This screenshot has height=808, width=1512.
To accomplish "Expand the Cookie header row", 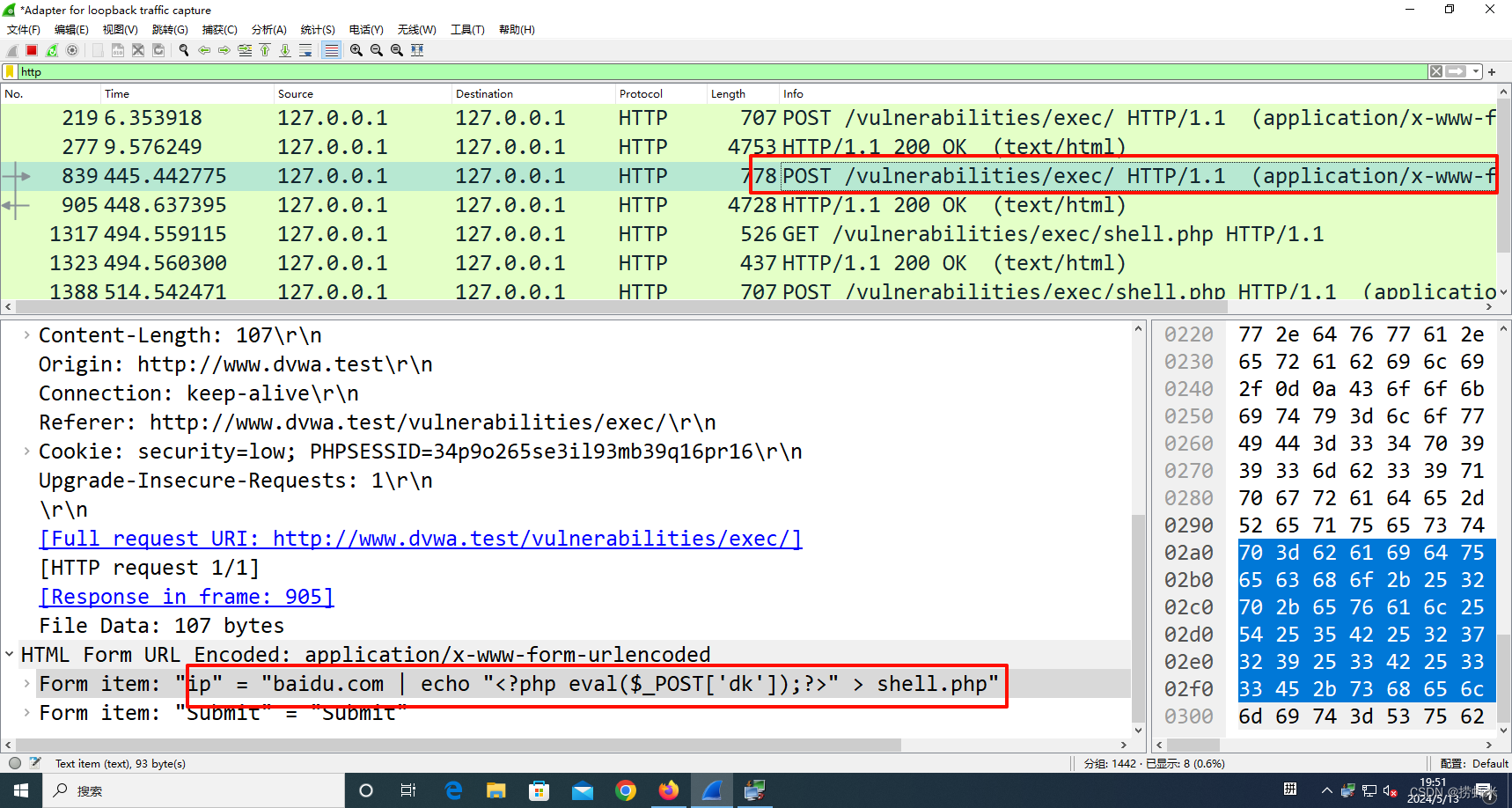I will coord(26,452).
